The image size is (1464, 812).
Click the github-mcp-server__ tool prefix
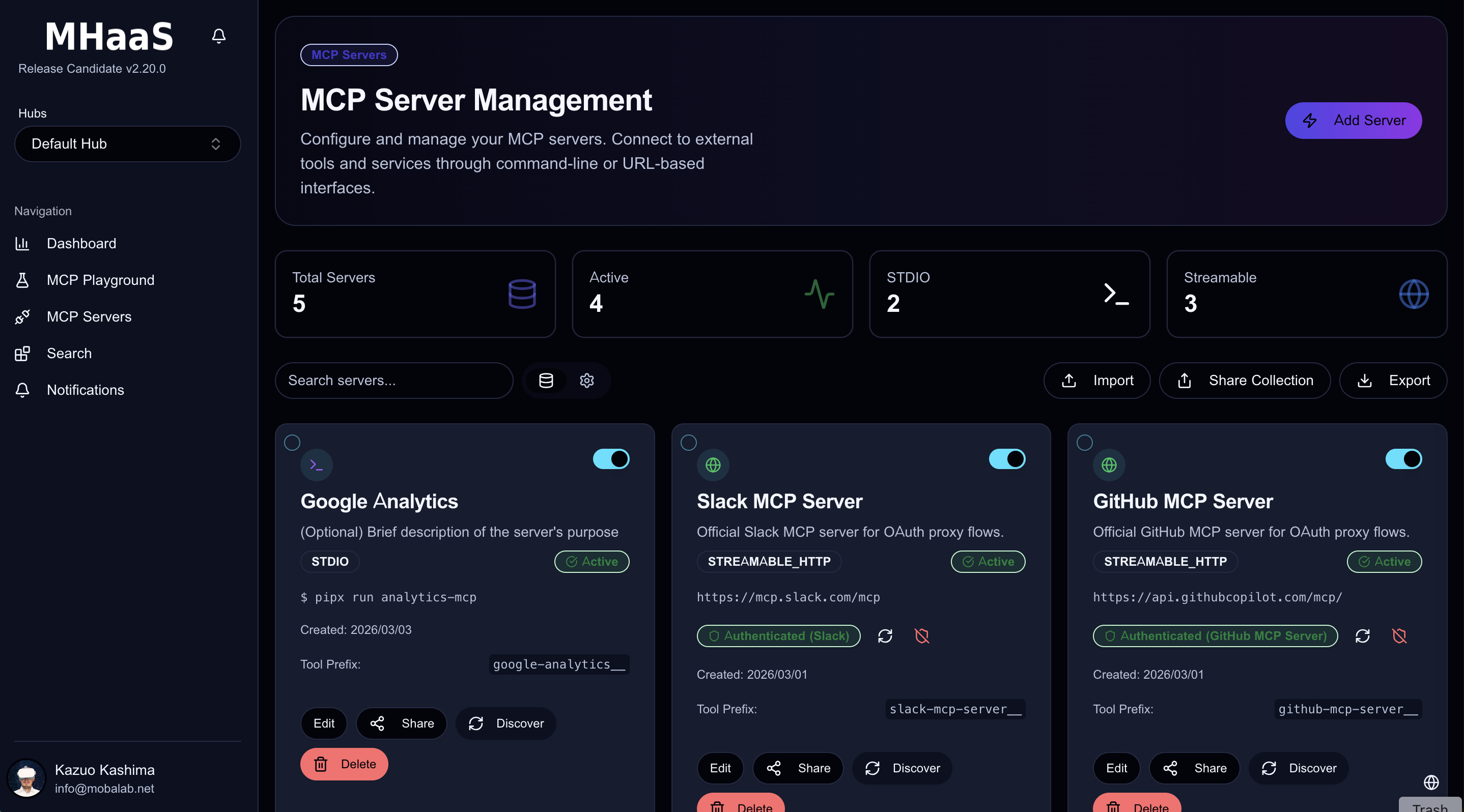[x=1348, y=709]
